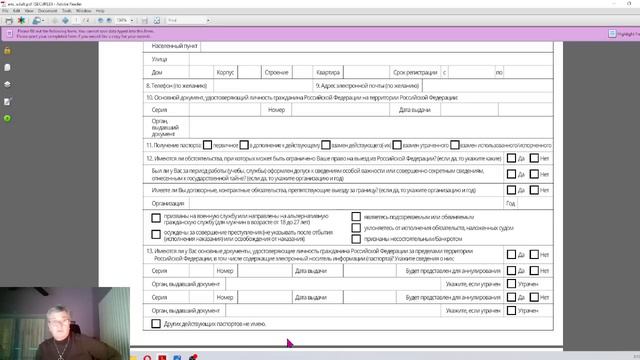Check 'Других действующих паспортов не имею'

[156, 324]
